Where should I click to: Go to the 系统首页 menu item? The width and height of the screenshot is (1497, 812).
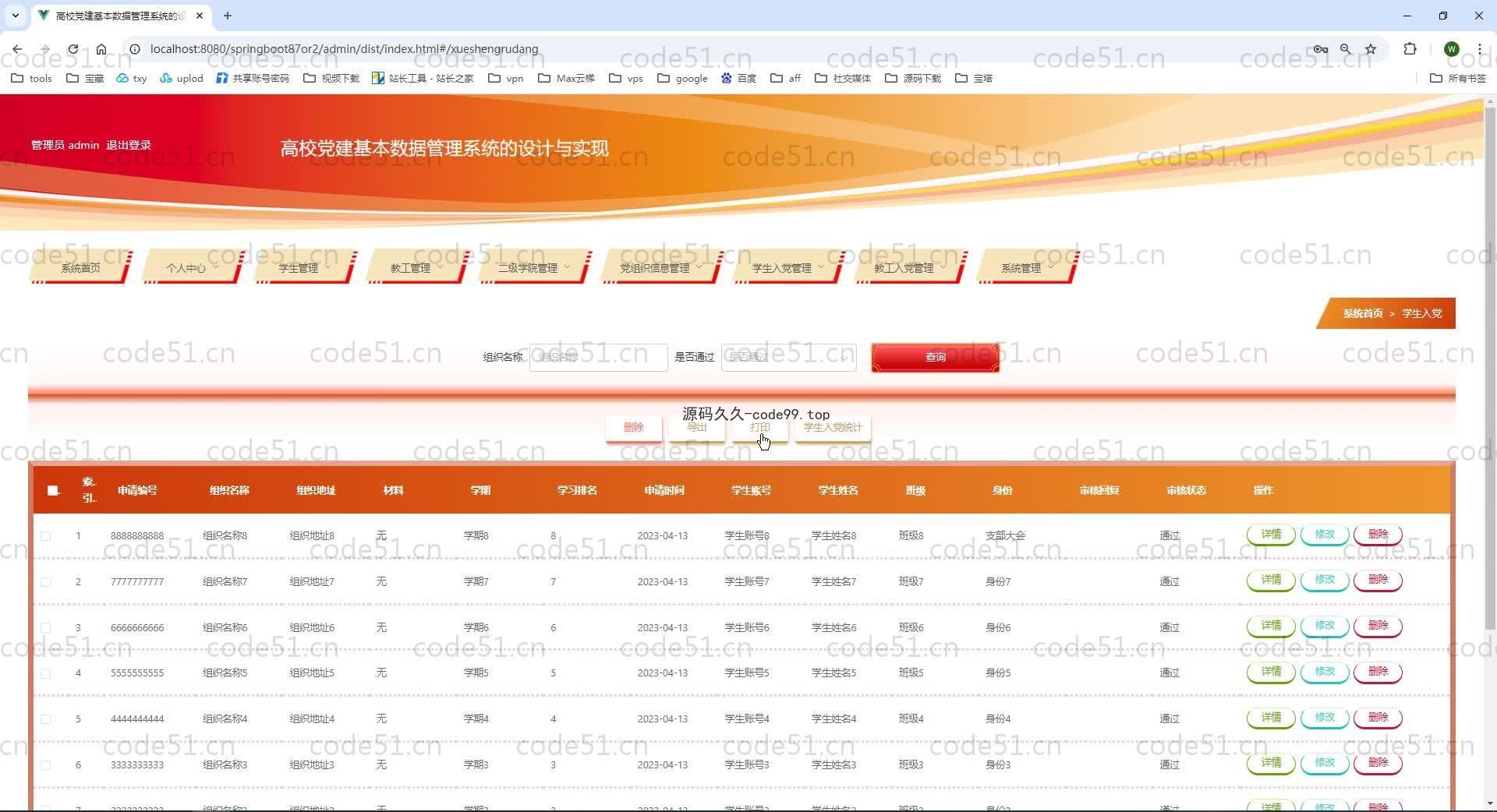point(80,267)
